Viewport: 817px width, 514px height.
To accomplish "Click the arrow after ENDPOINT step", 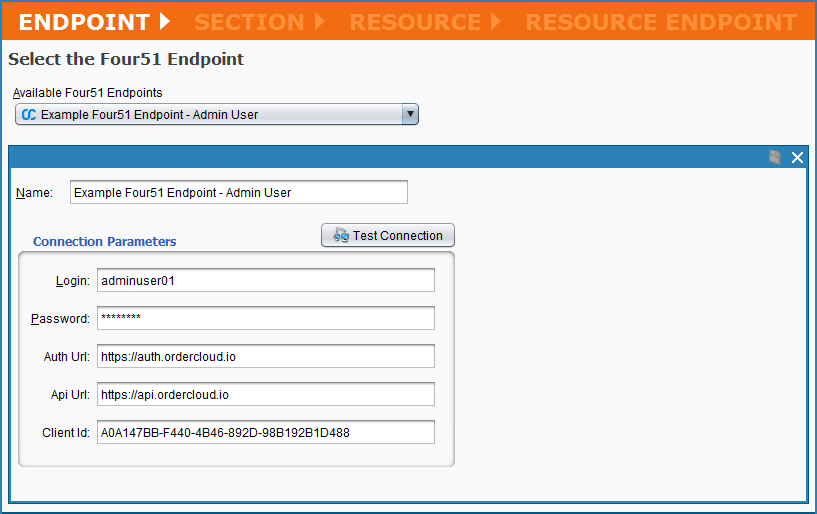I will [x=165, y=21].
